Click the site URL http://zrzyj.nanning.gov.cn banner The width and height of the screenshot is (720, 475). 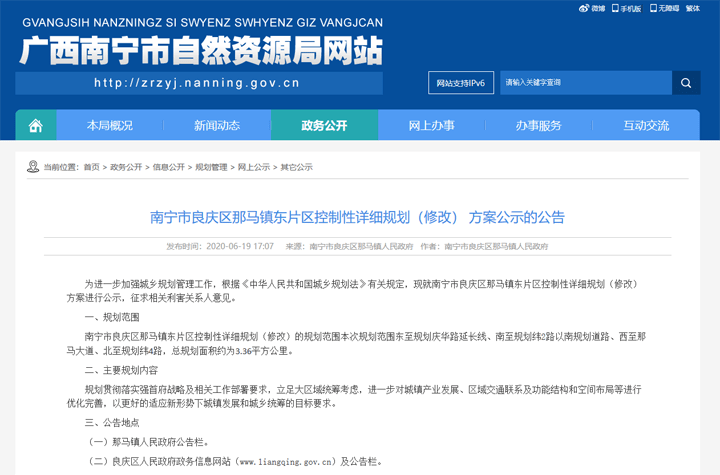click(199, 83)
